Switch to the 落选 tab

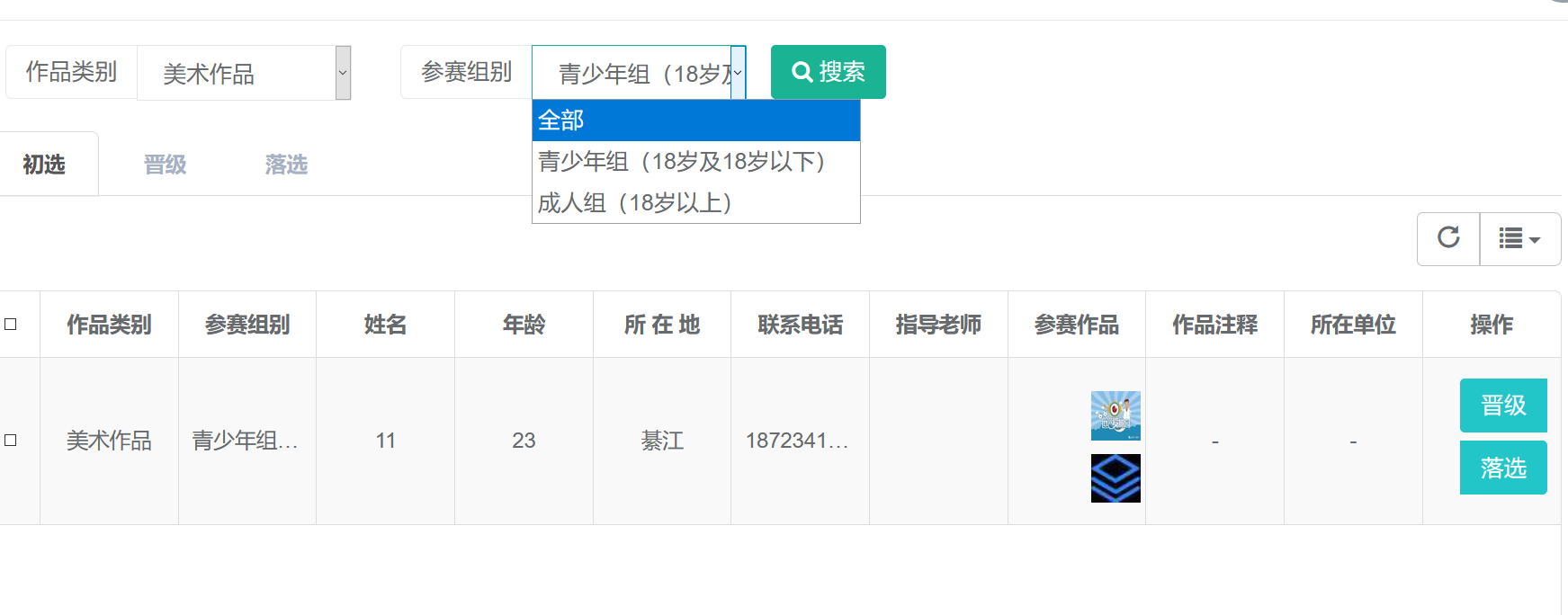click(x=286, y=165)
